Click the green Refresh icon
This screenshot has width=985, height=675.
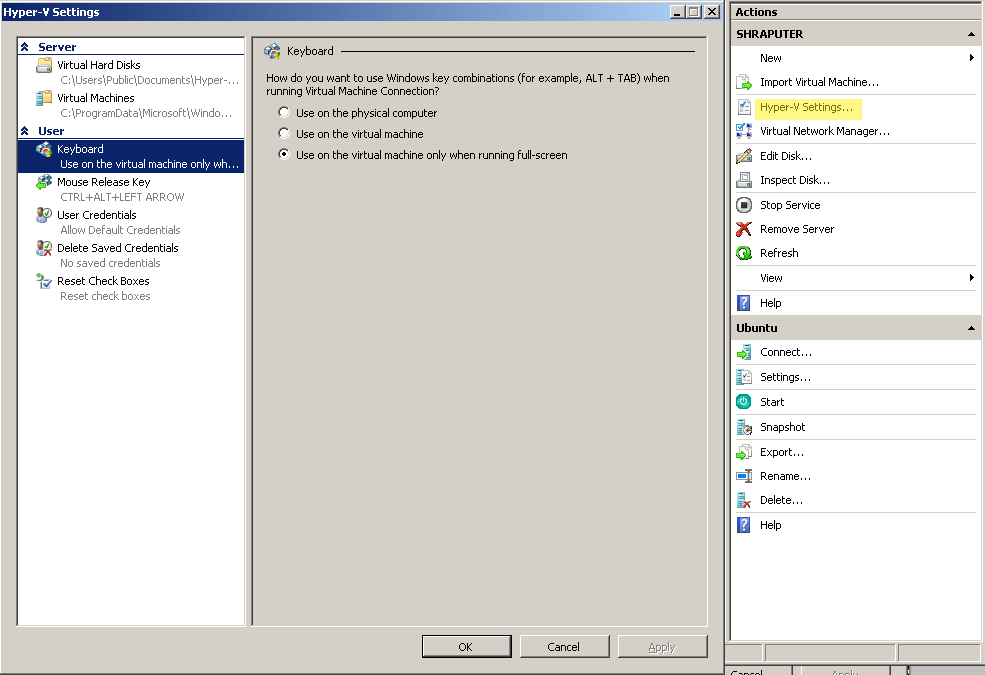[x=744, y=253]
